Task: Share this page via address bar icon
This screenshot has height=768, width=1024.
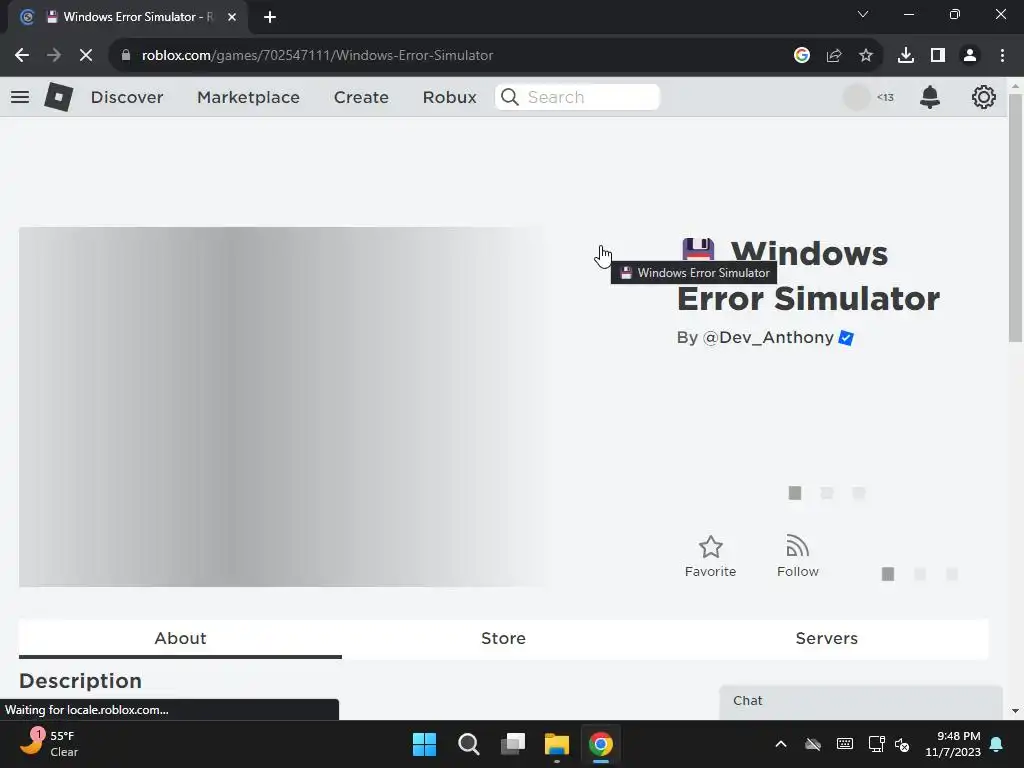Action: (834, 56)
